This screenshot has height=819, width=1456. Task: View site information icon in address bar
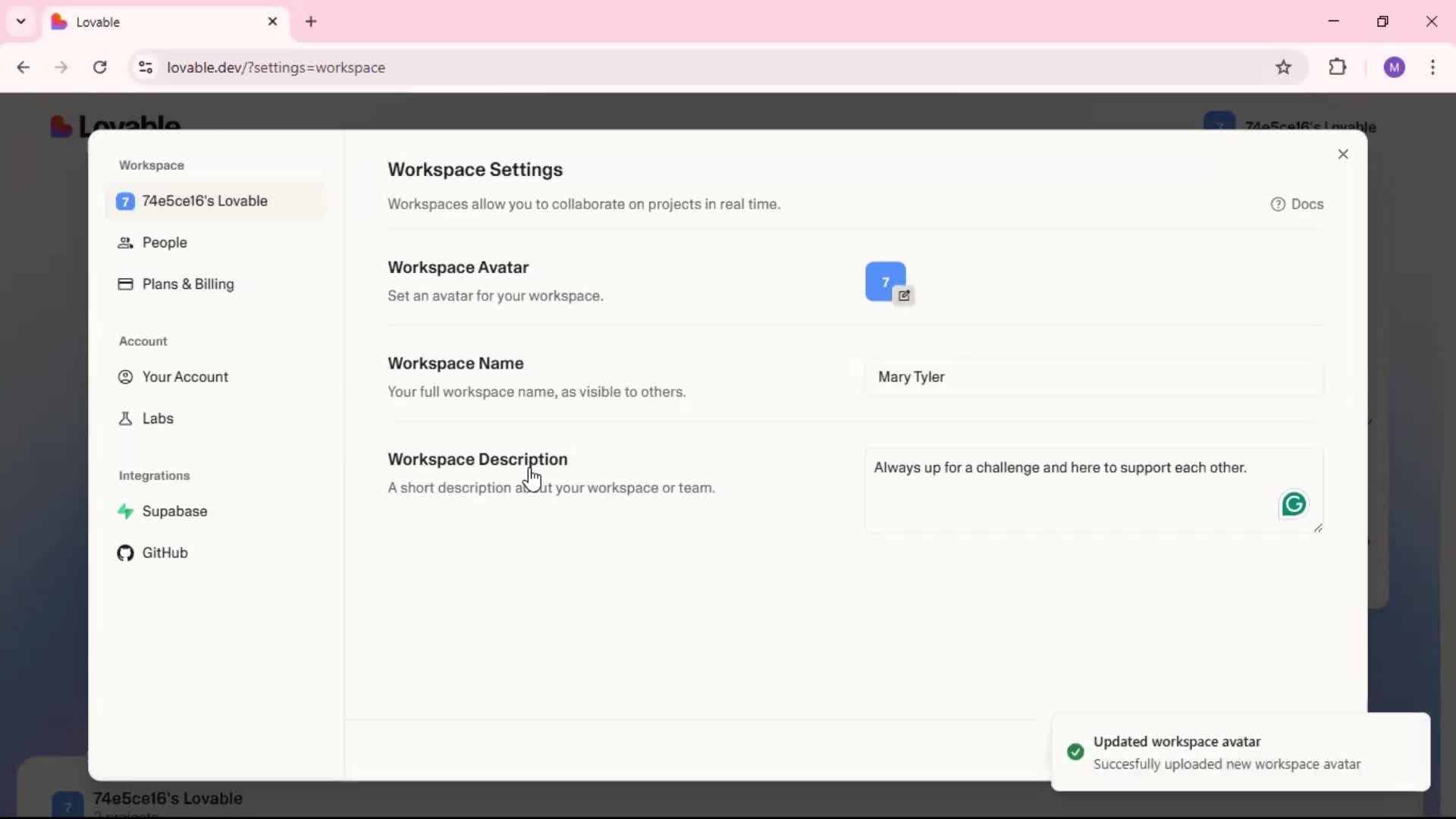point(146,67)
